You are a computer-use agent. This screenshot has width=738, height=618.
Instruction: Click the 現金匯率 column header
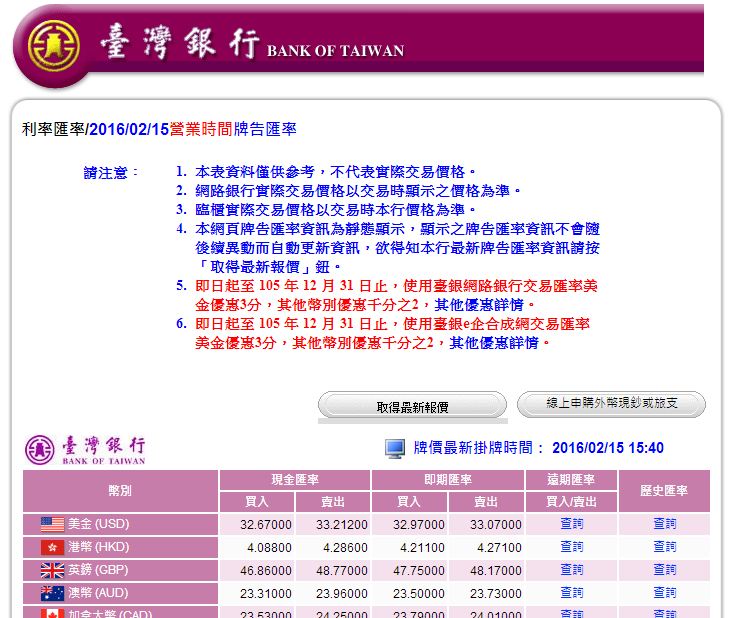pyautogui.click(x=295, y=480)
